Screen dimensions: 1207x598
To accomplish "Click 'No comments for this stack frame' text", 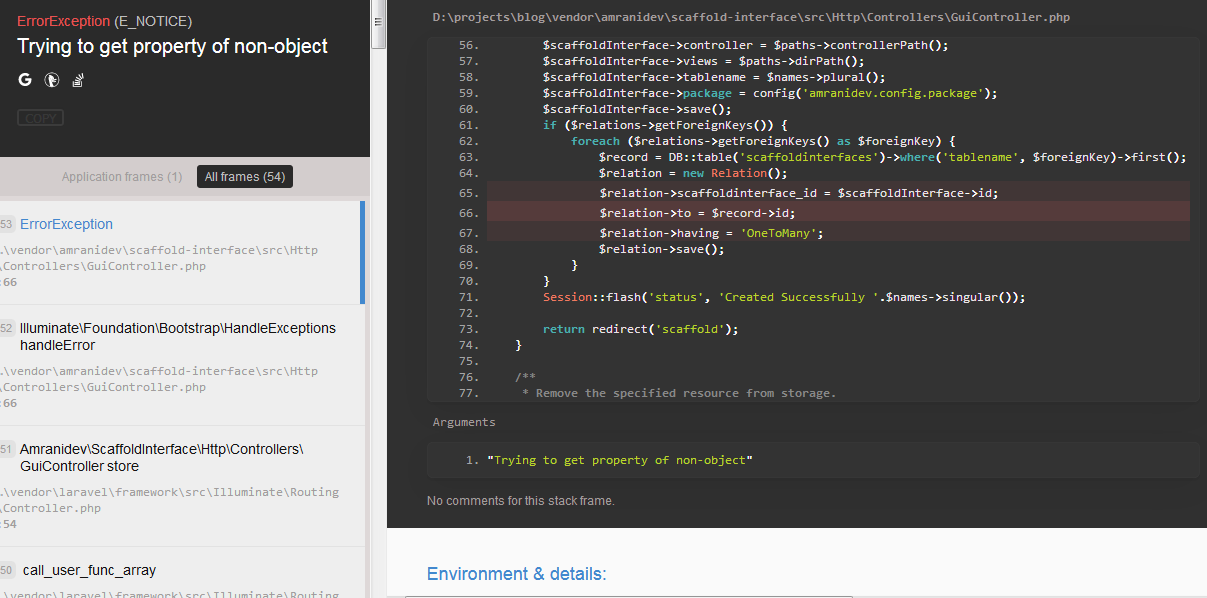I will coord(521,500).
